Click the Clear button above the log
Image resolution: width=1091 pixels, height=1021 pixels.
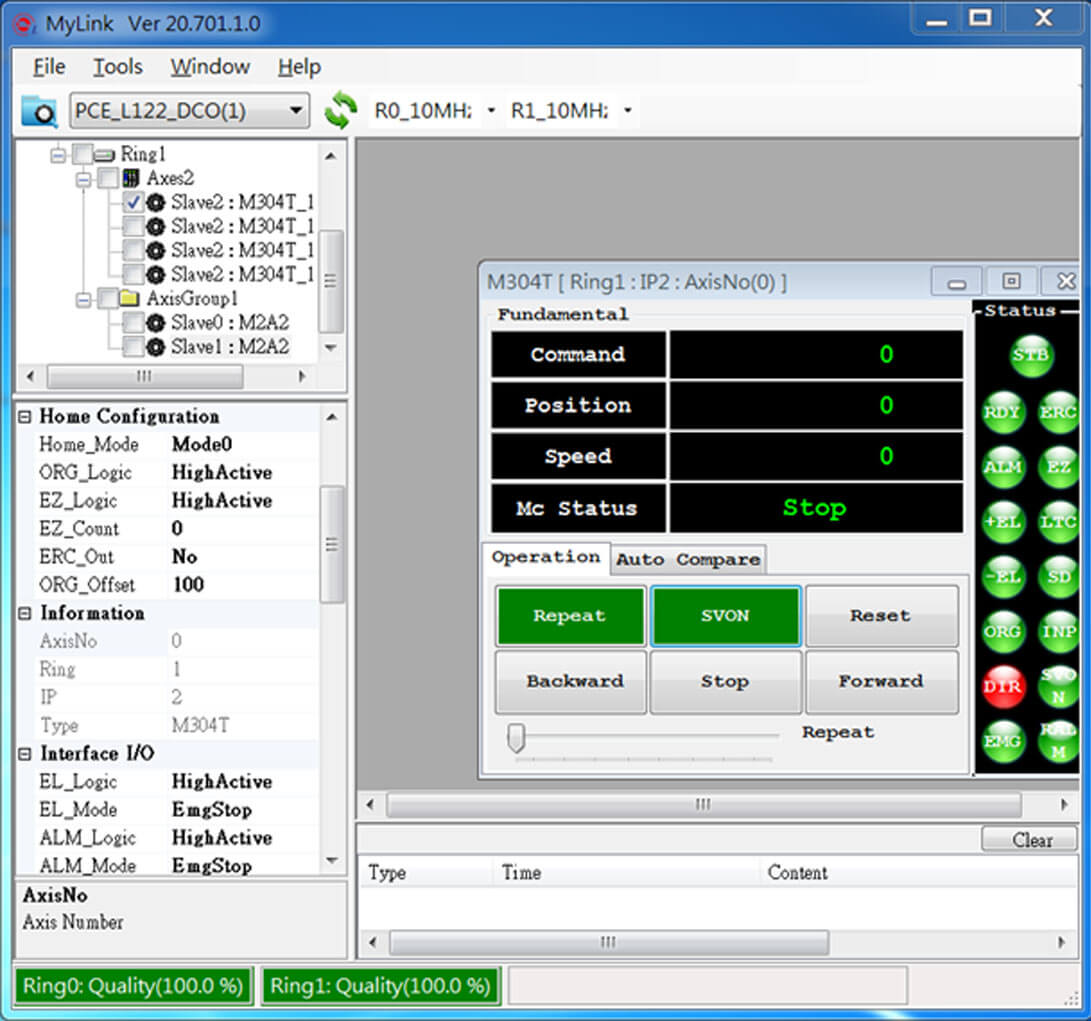click(1029, 840)
